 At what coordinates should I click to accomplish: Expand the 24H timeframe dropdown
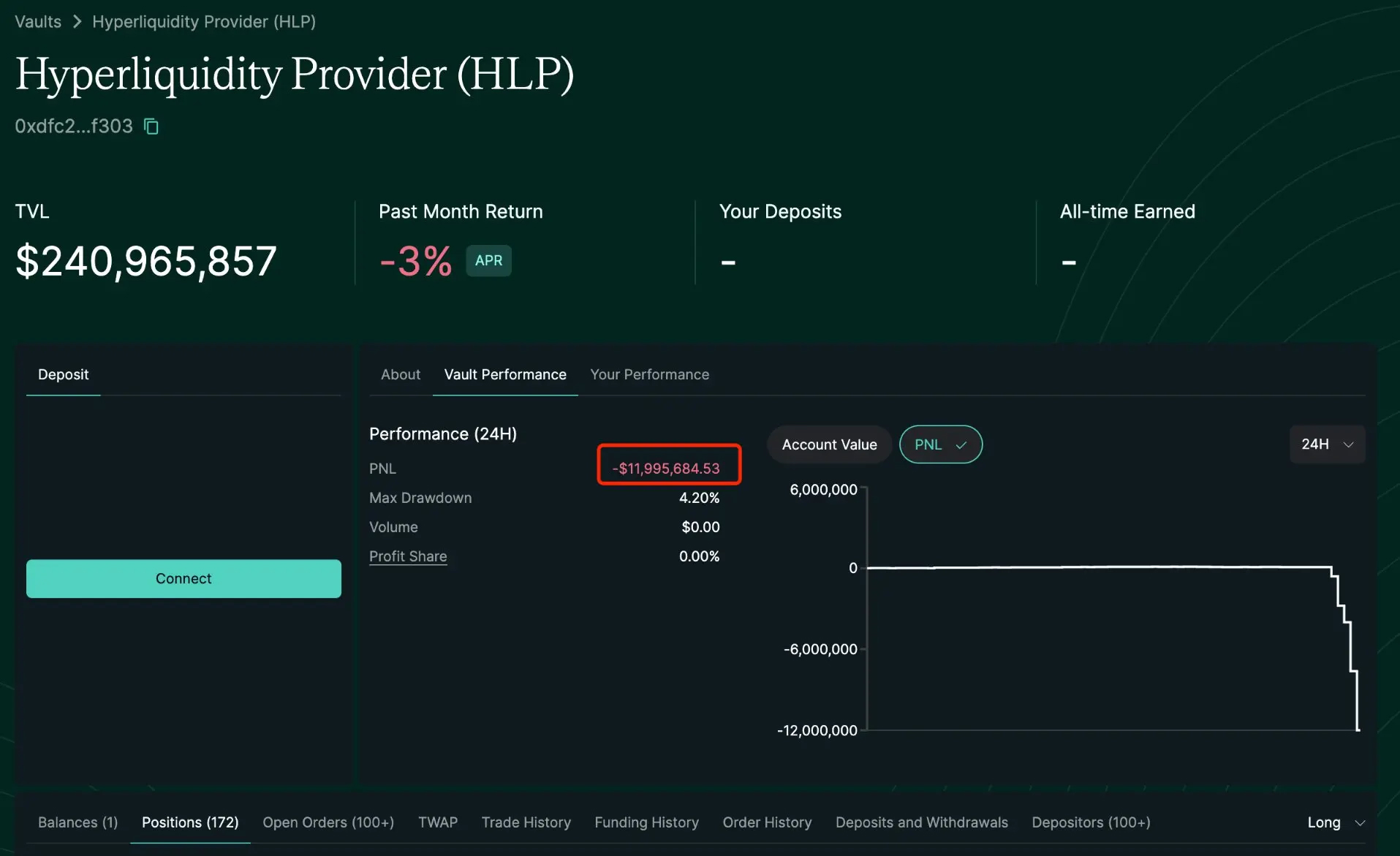(x=1327, y=444)
